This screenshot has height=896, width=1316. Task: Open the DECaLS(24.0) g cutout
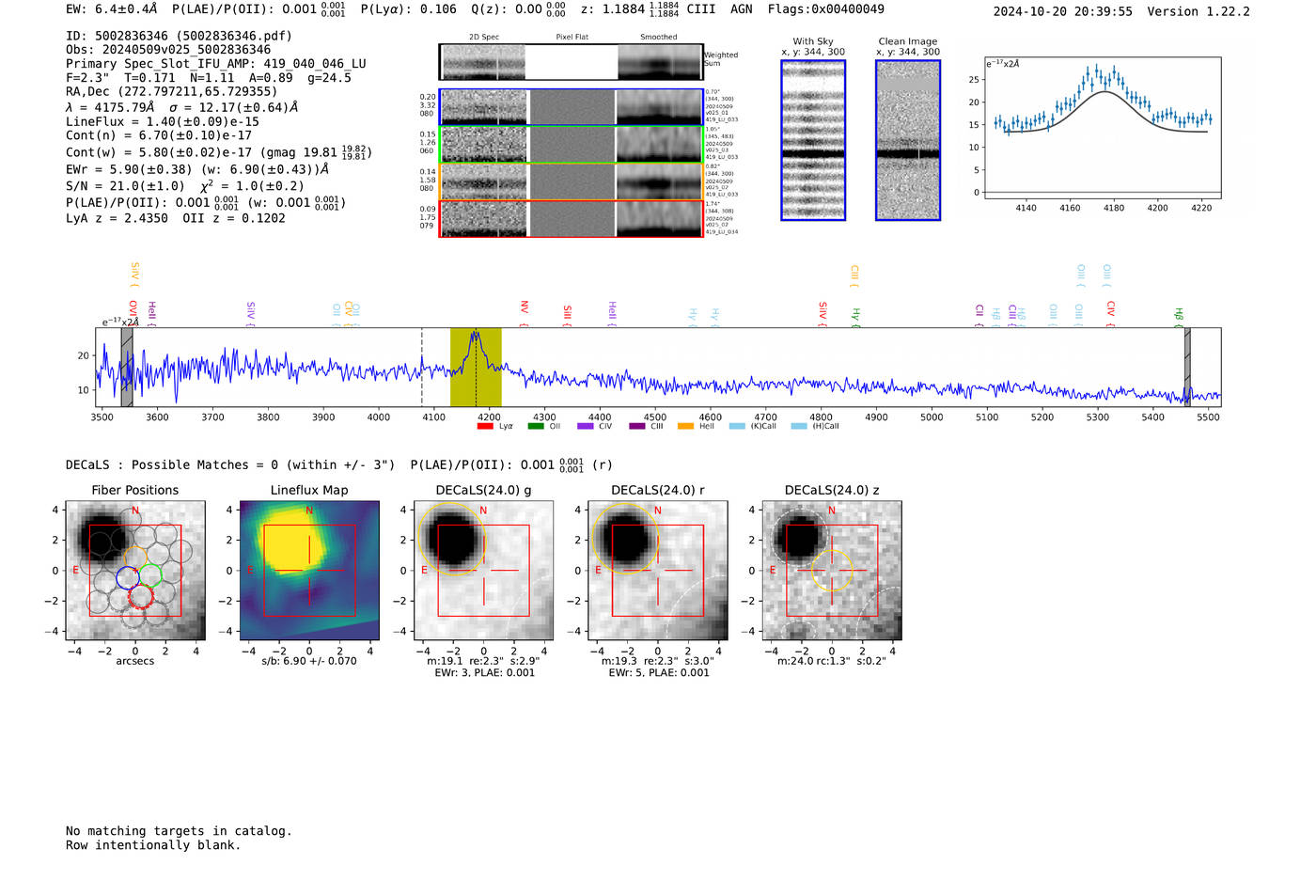pos(484,571)
